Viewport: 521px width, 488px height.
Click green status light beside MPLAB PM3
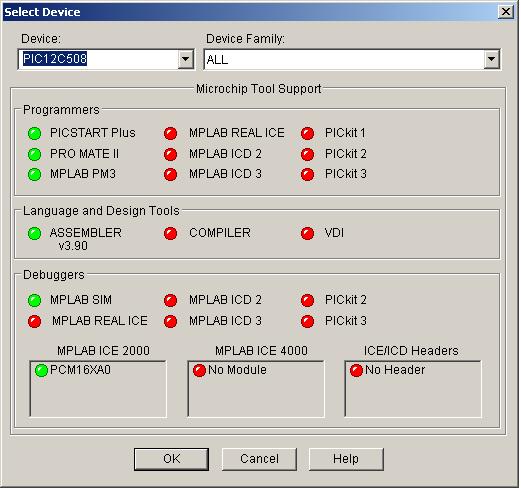coord(34,174)
